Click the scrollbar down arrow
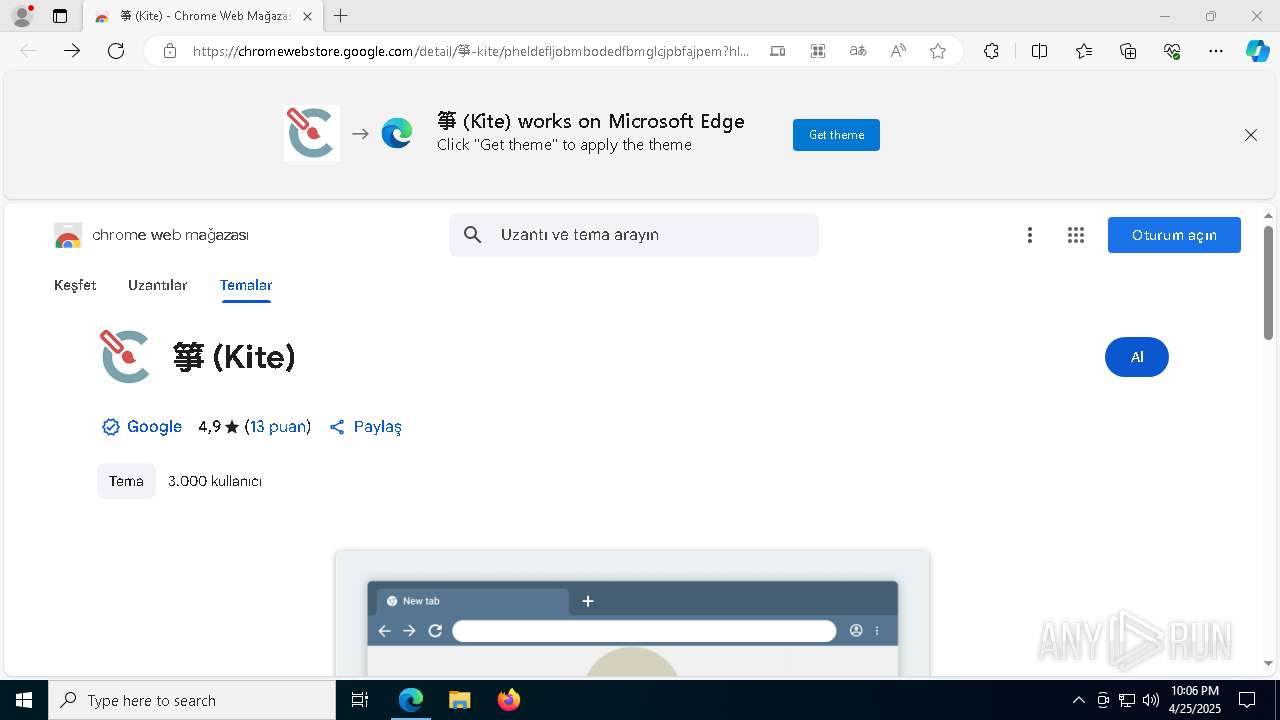The width and height of the screenshot is (1280, 720). [1268, 663]
